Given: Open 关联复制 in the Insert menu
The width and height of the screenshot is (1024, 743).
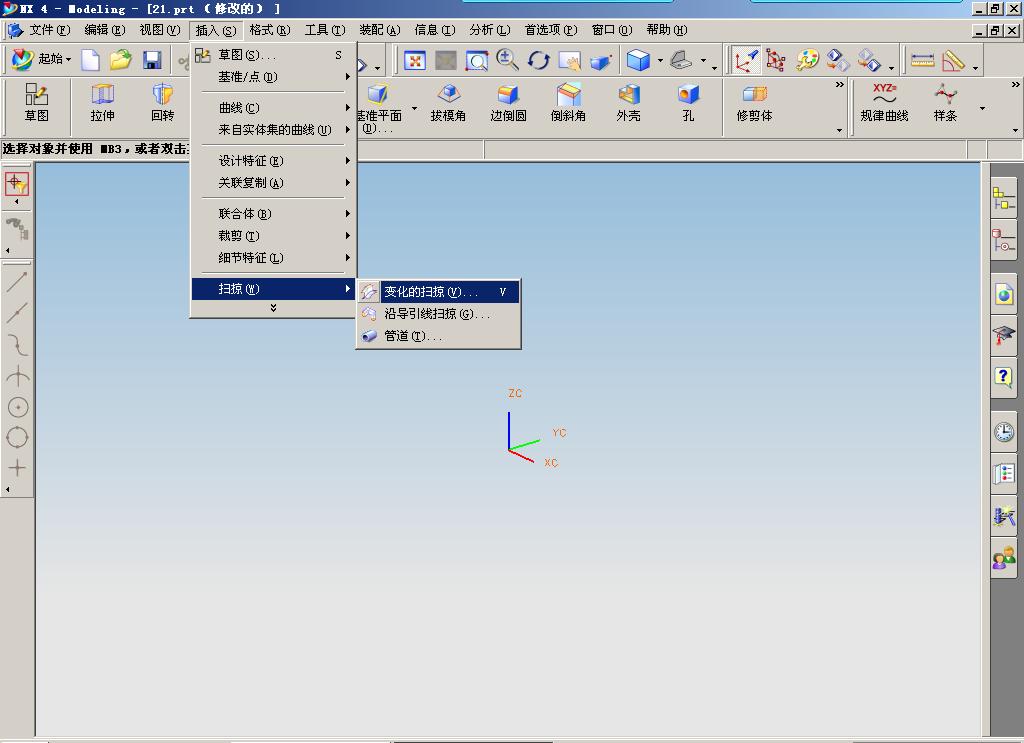Looking at the screenshot, I should click(x=273, y=182).
